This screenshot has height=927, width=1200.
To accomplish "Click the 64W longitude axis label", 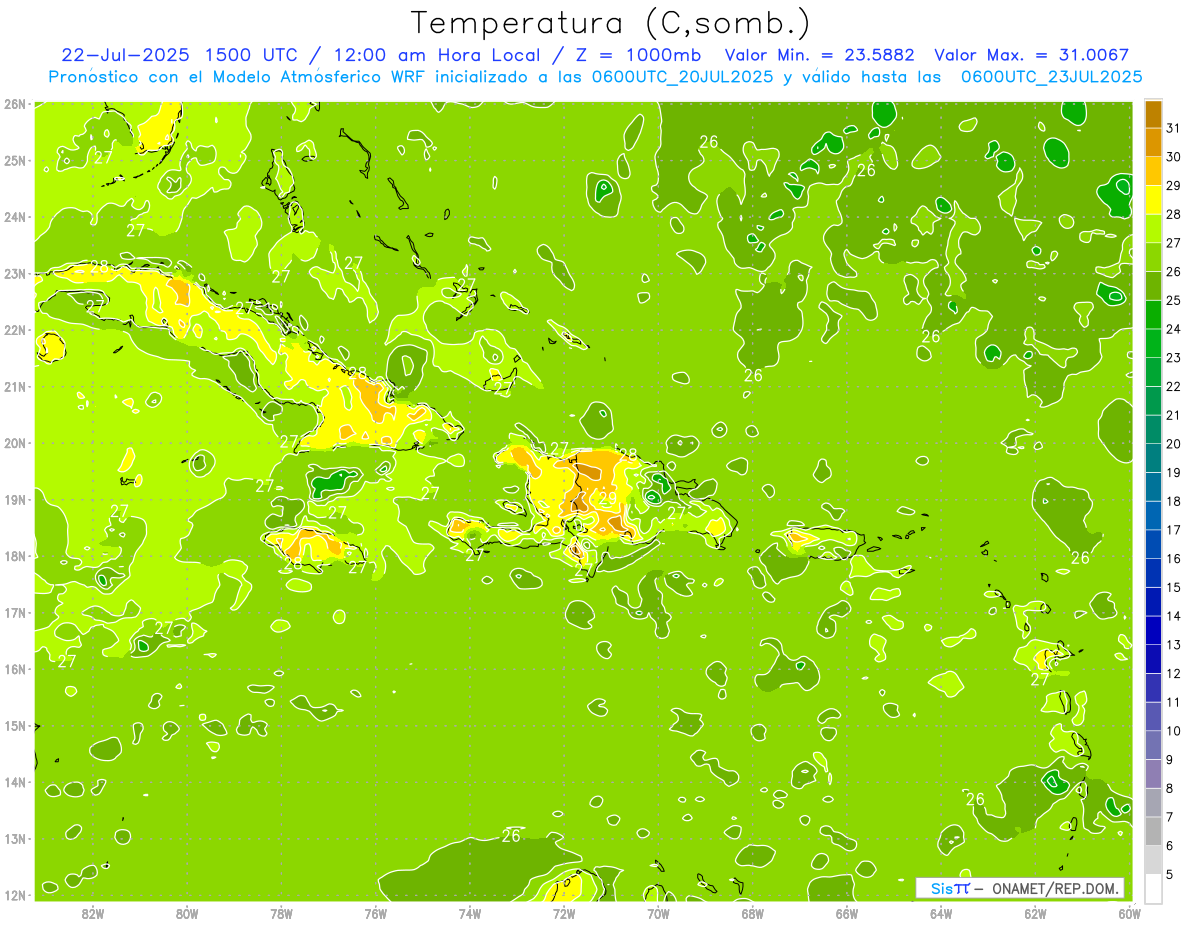I will (941, 912).
